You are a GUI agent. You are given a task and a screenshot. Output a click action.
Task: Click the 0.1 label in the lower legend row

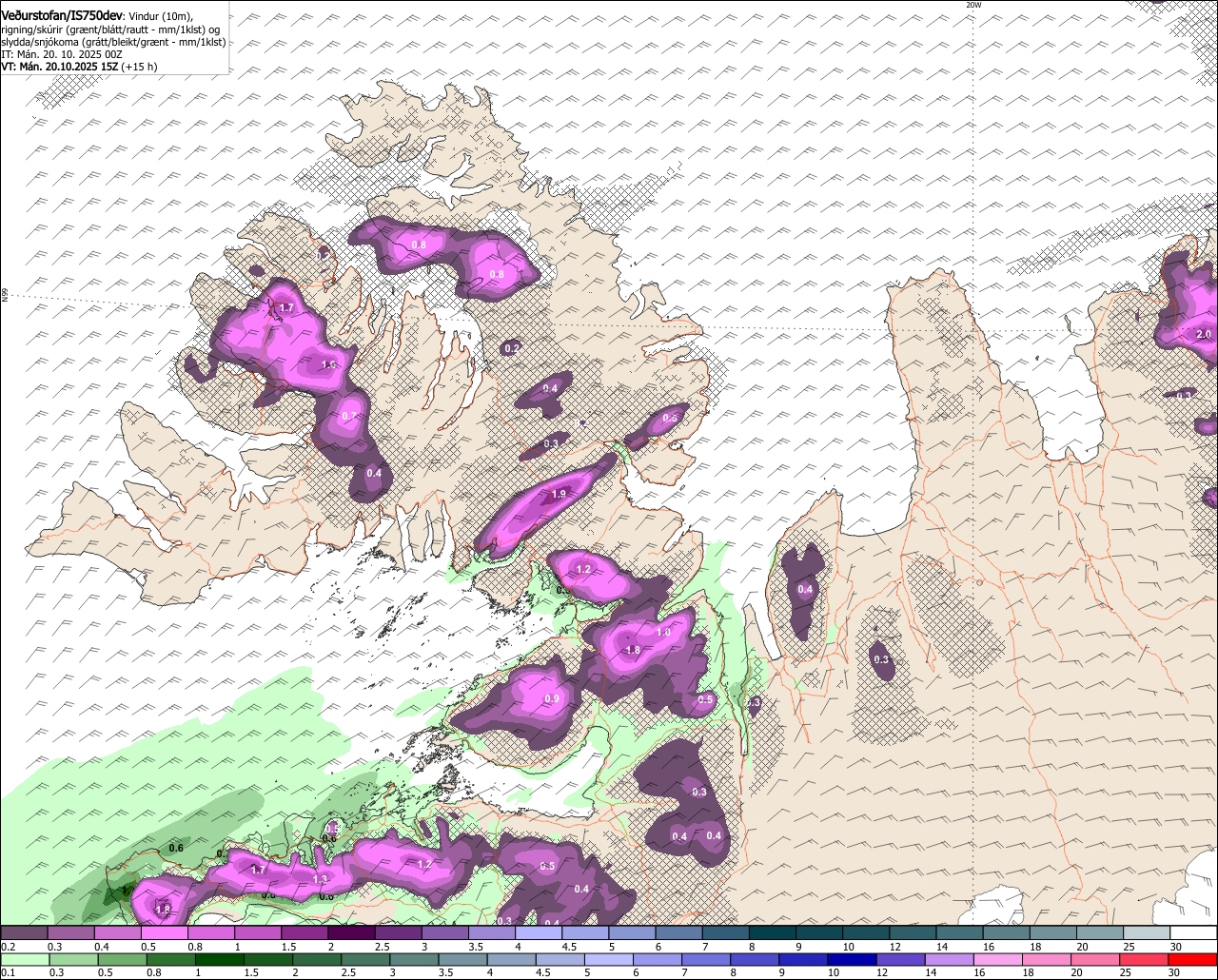click(x=8, y=973)
